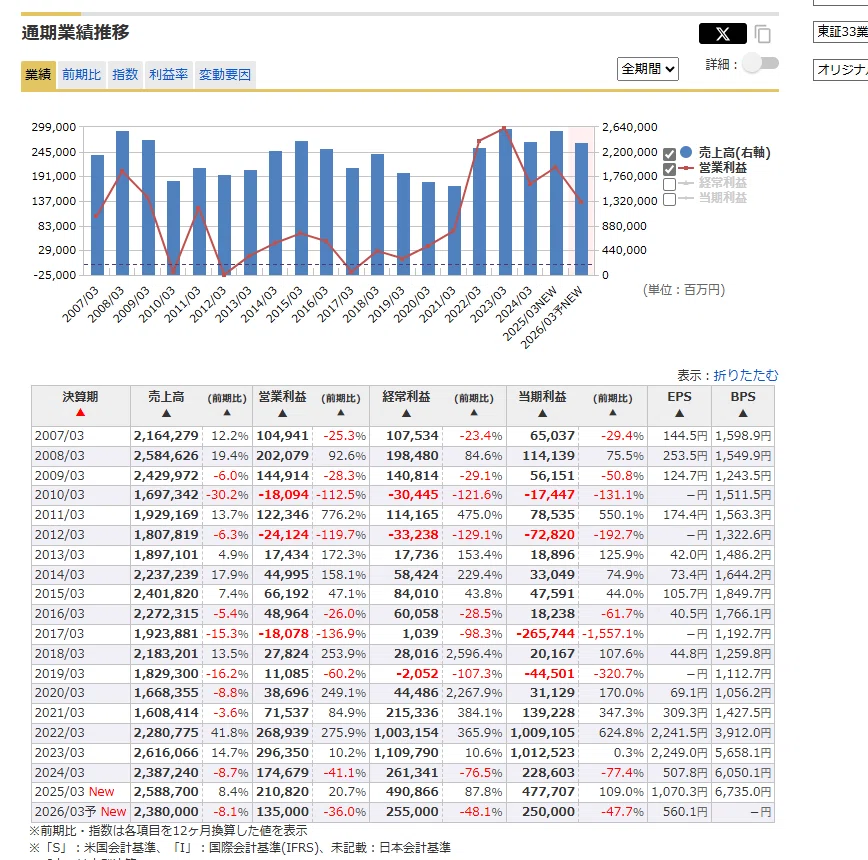Click sales value 2,380,000

tap(166, 812)
